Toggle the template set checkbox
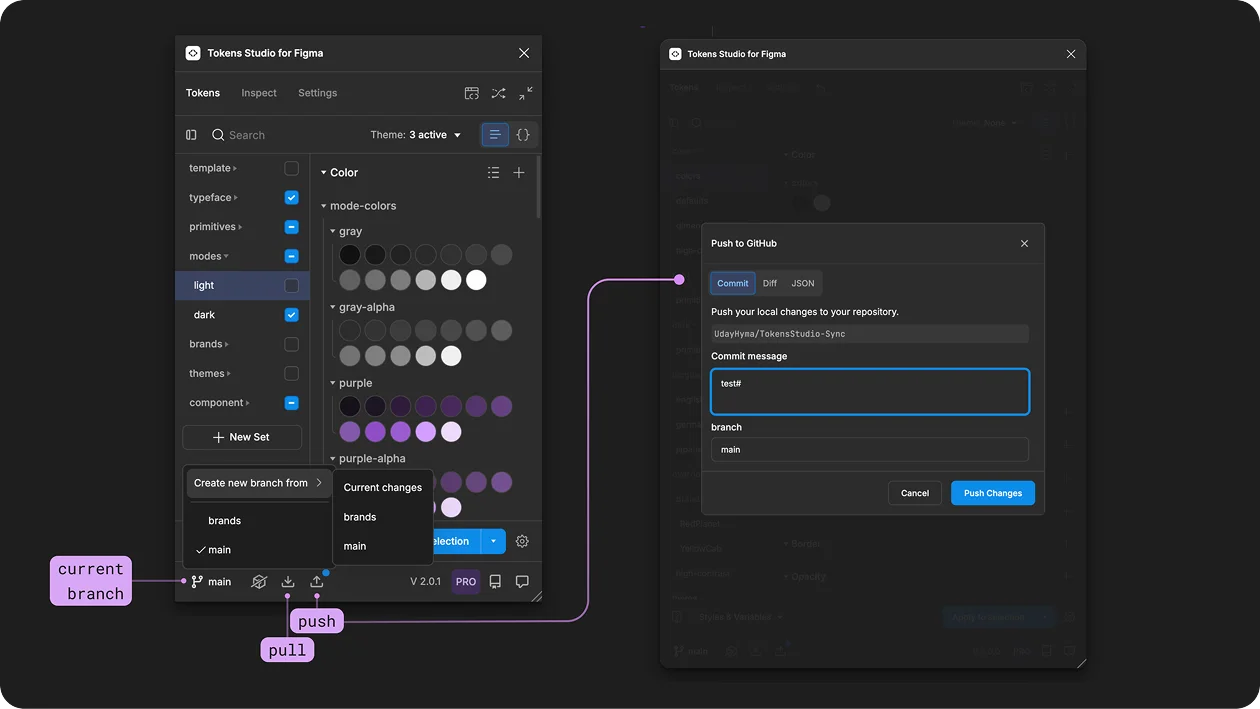The image size is (1260, 709). (x=292, y=168)
